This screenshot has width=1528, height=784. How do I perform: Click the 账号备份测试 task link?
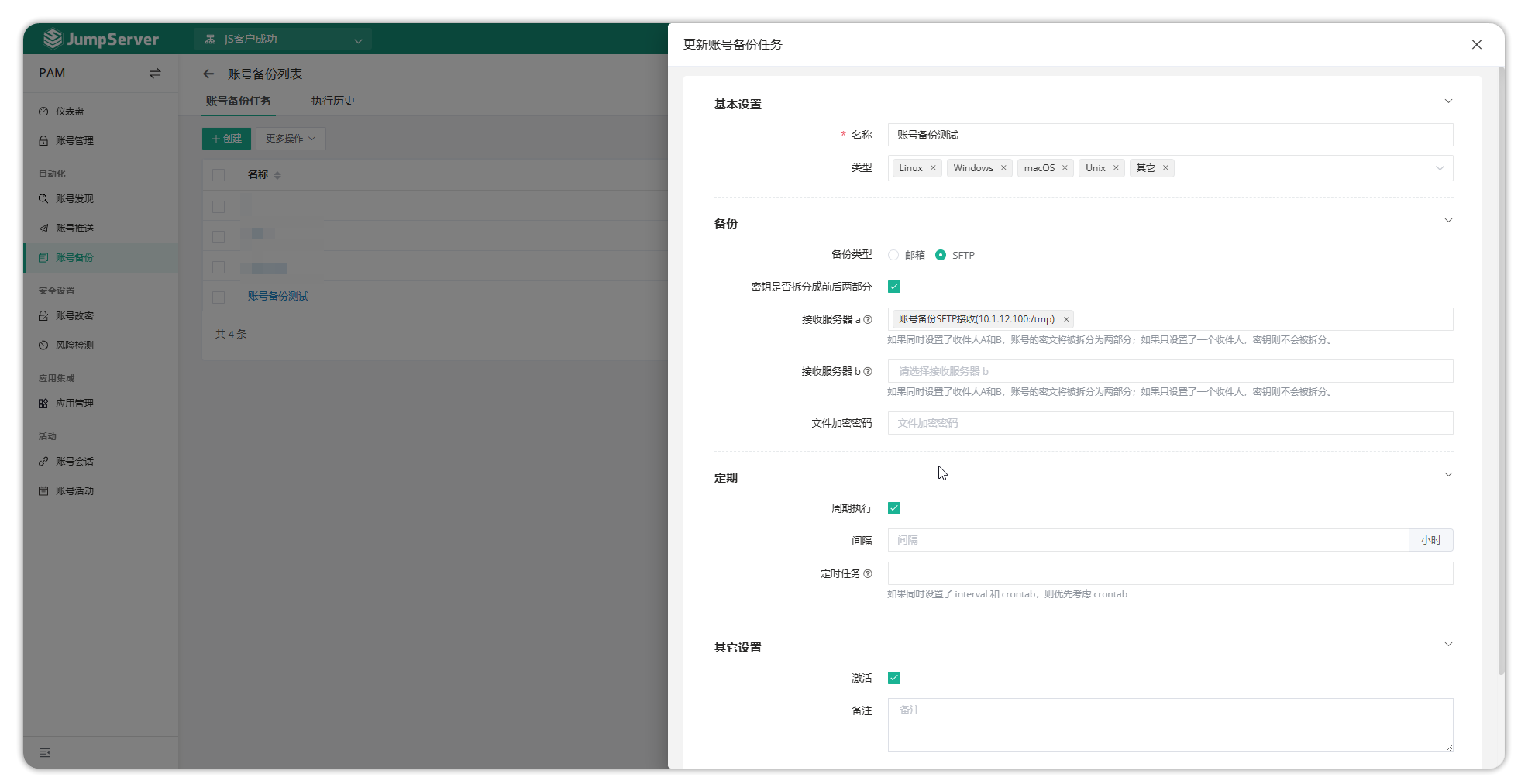(278, 296)
